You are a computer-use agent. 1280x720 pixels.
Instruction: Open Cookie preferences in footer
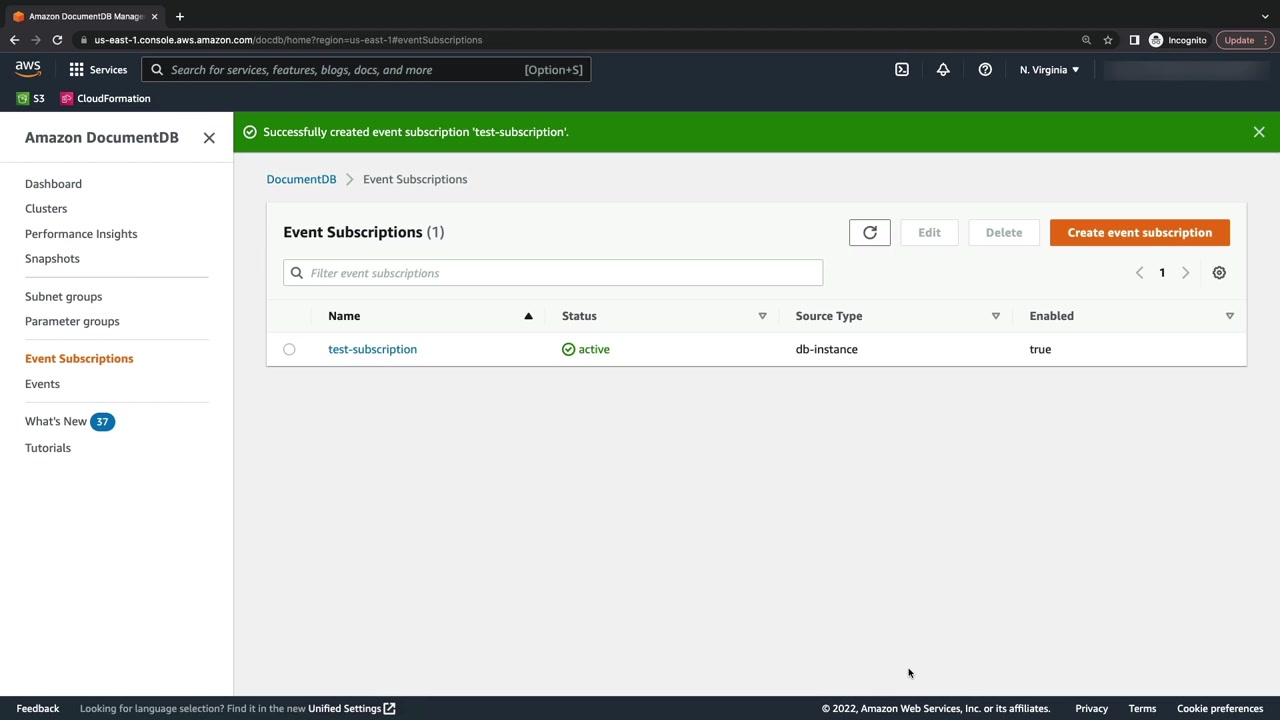1220,709
